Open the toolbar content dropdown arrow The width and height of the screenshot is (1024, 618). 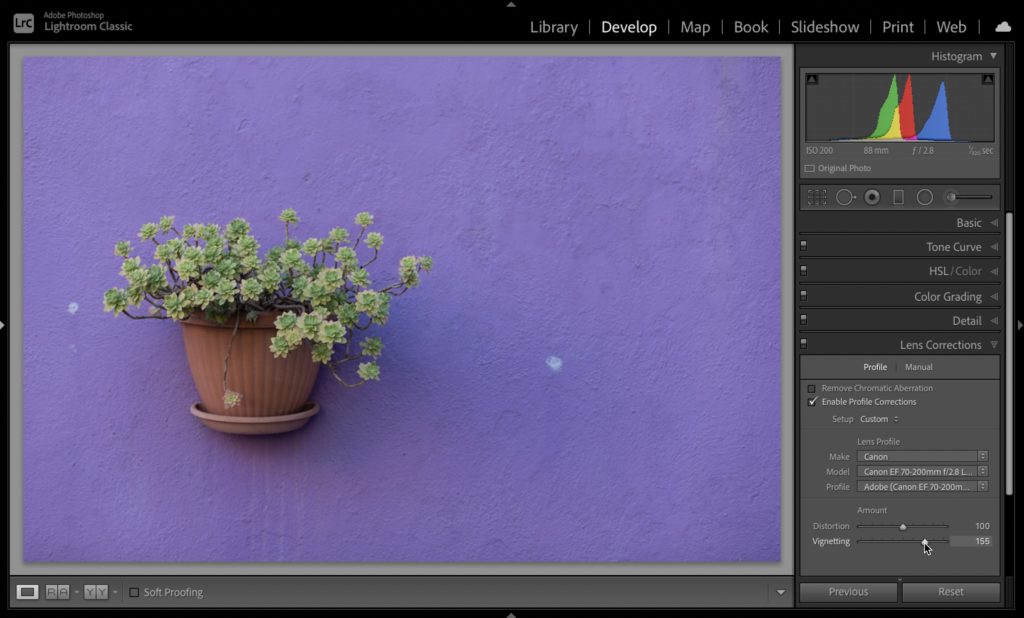[x=780, y=593]
